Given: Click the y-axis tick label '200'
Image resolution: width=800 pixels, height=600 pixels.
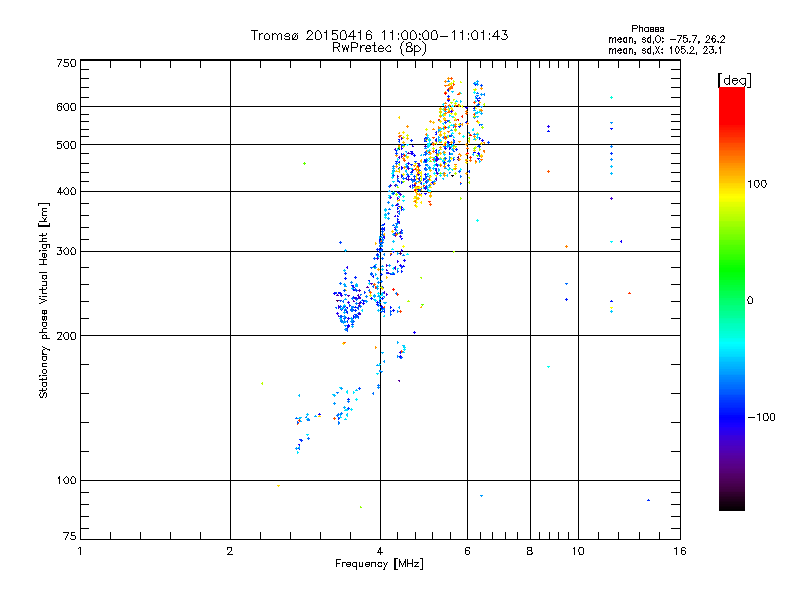Looking at the screenshot, I should (66, 336).
